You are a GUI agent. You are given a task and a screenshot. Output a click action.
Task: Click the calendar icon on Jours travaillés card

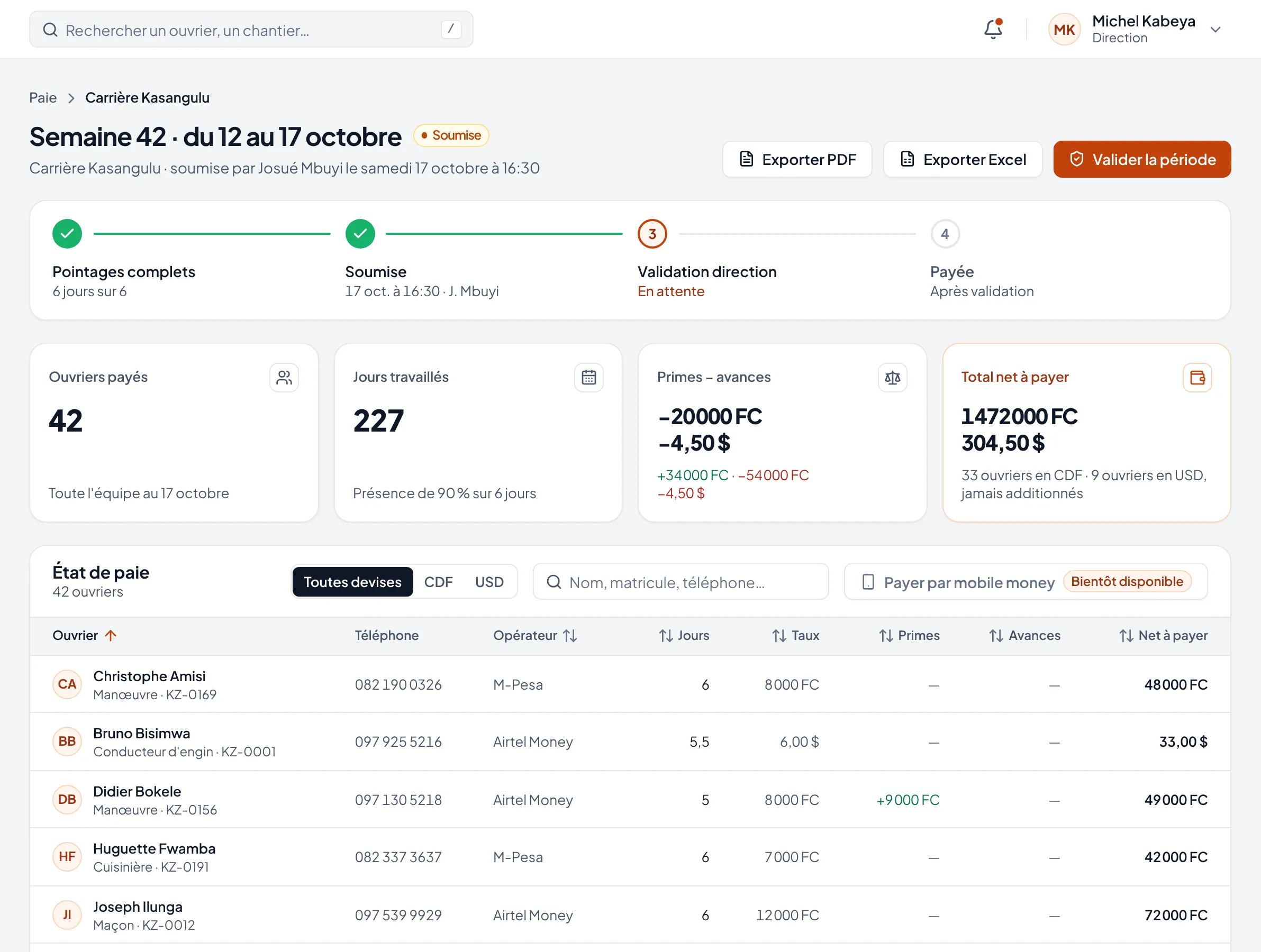589,378
